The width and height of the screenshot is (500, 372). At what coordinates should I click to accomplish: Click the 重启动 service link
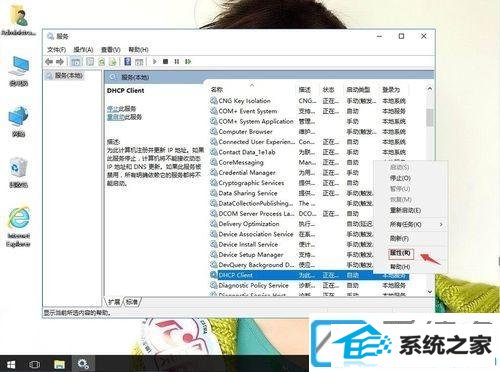point(115,117)
